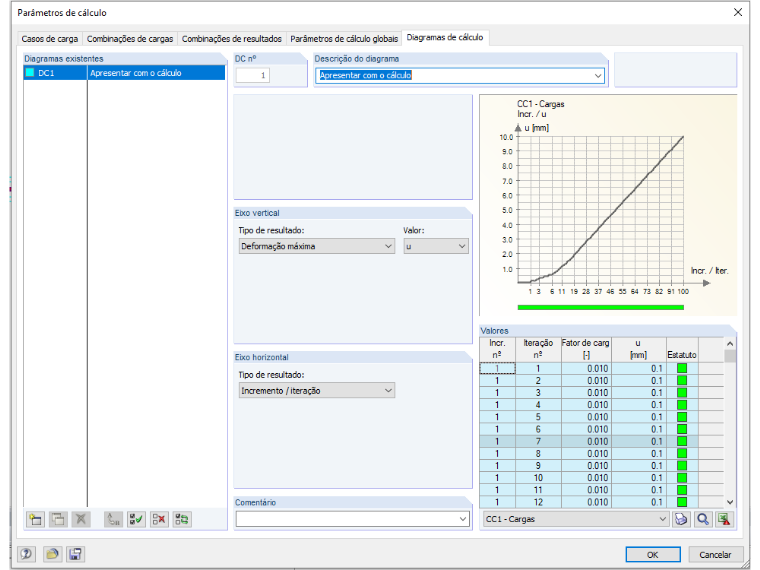
Task: Close the Parâmetros de cálculo dialog
Action: pyautogui.click(x=738, y=12)
